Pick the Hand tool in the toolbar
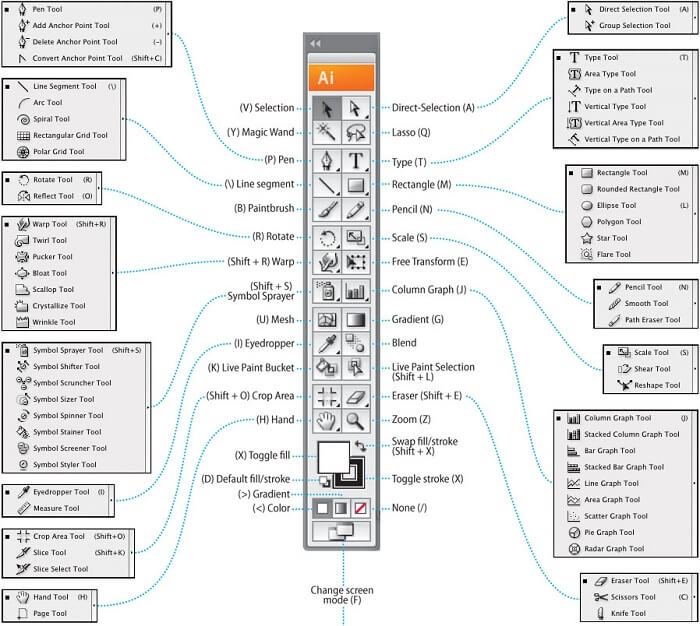 pyautogui.click(x=327, y=420)
